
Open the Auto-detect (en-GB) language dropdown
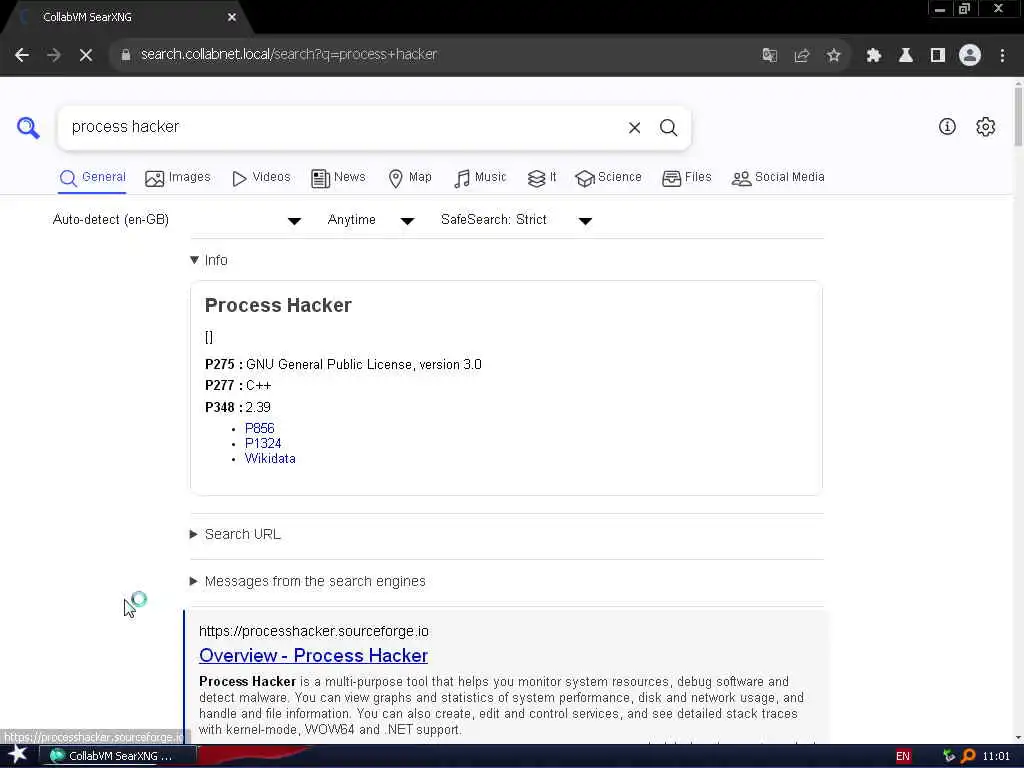(x=177, y=220)
